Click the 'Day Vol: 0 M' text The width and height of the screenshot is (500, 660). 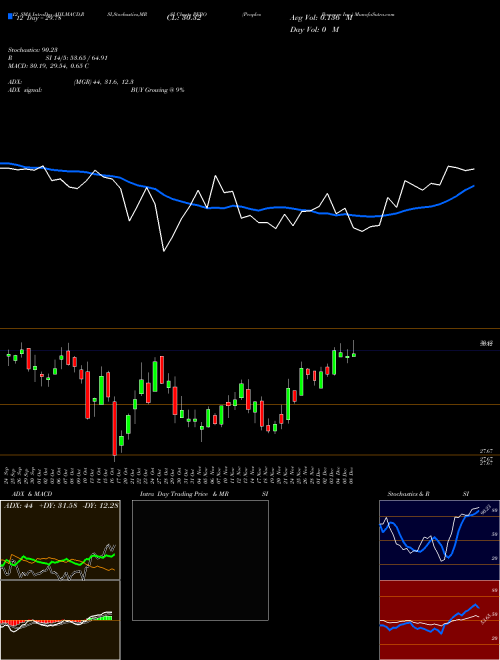[314, 30]
